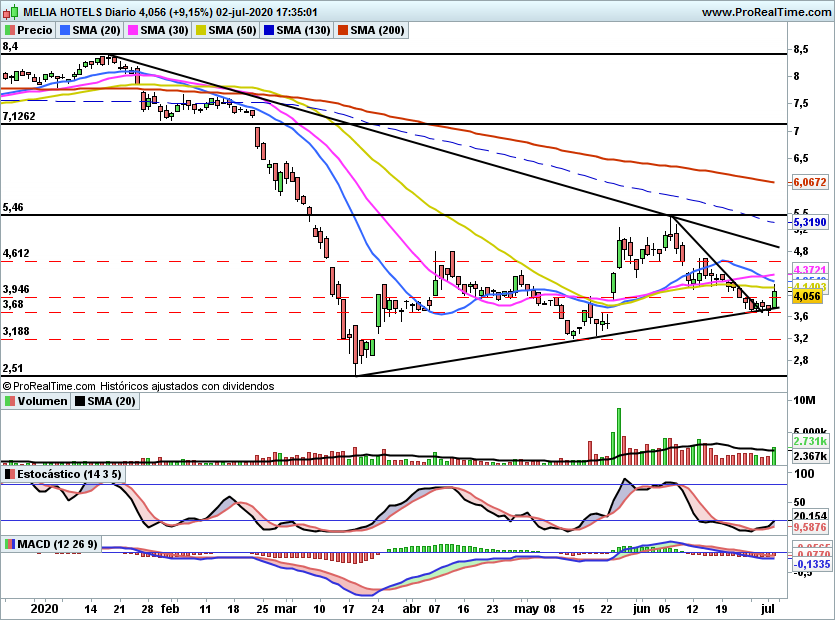Click the dark blue SMA (130) legend icon

[268, 30]
